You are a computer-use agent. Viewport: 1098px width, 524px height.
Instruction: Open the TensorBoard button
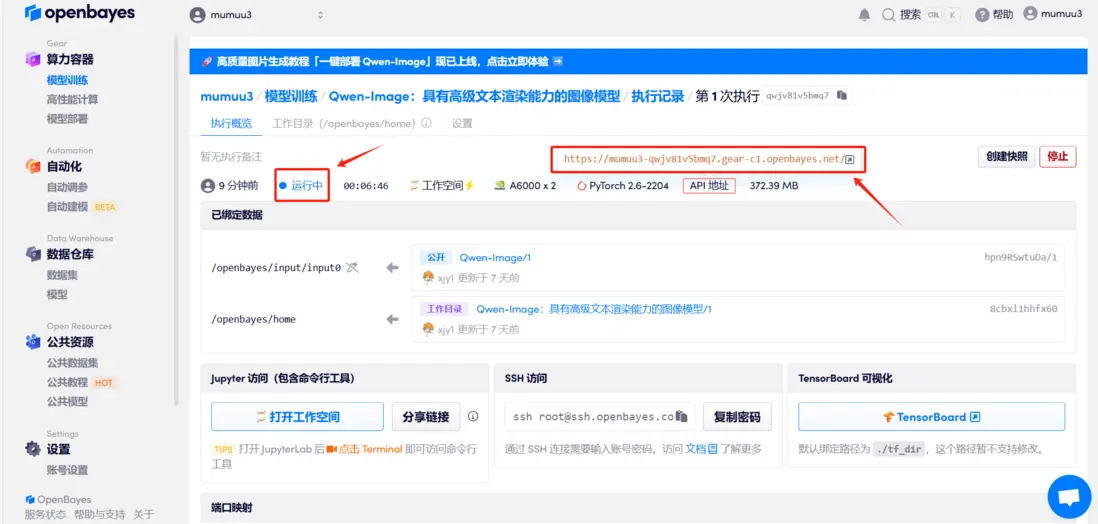point(931,417)
